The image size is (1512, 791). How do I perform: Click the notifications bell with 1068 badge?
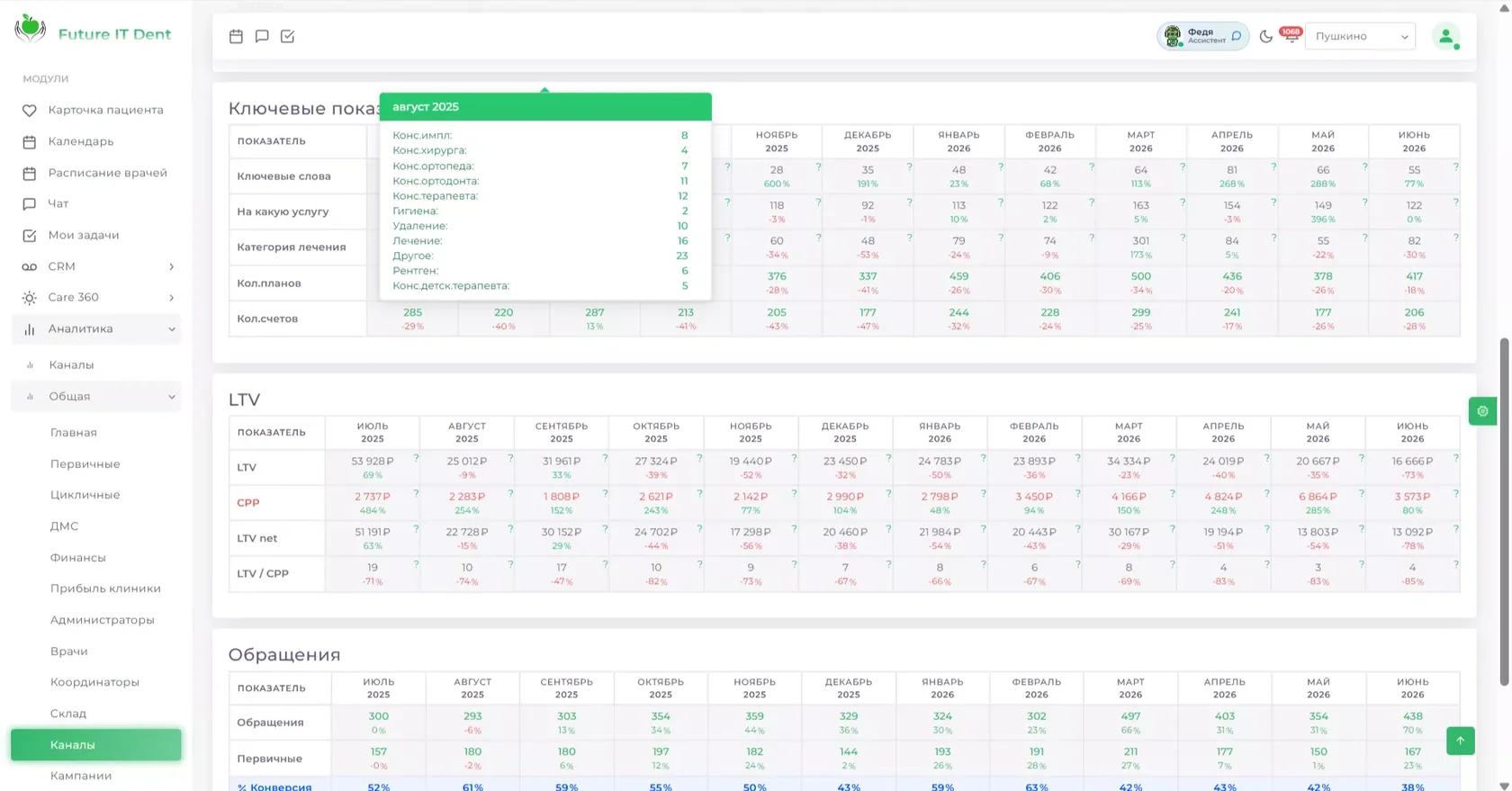[1291, 36]
